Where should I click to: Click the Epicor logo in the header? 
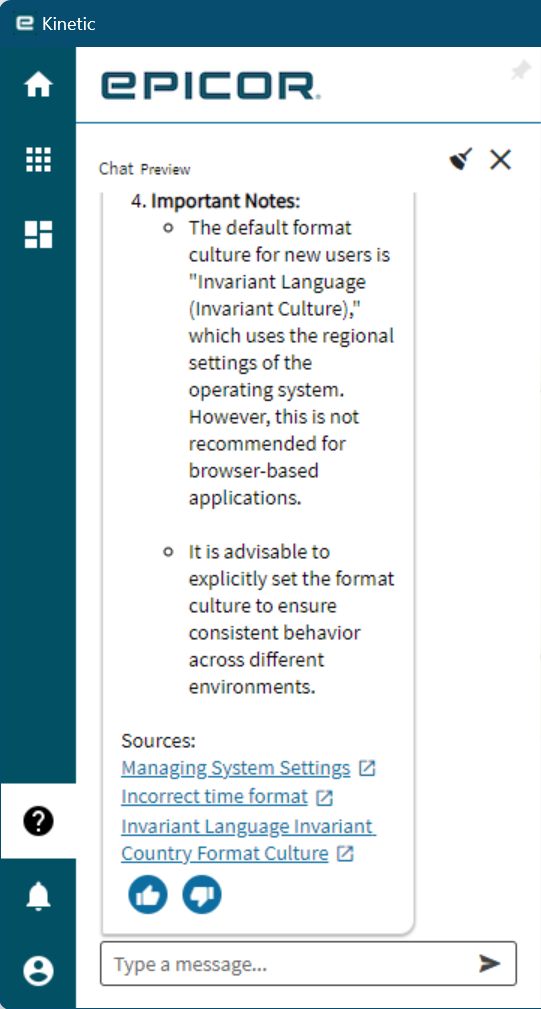click(210, 86)
